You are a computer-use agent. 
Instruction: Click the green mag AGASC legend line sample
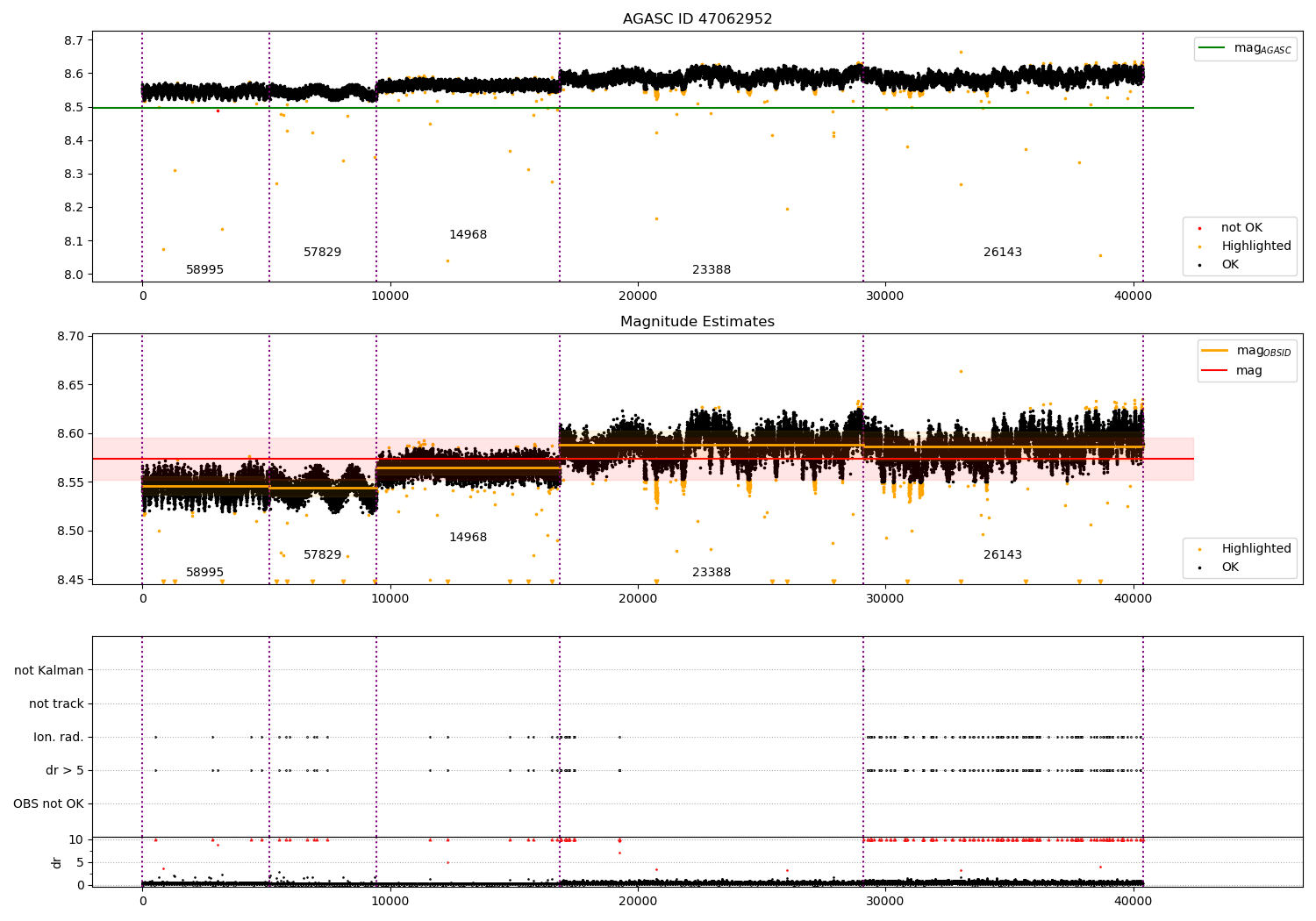[x=1212, y=48]
